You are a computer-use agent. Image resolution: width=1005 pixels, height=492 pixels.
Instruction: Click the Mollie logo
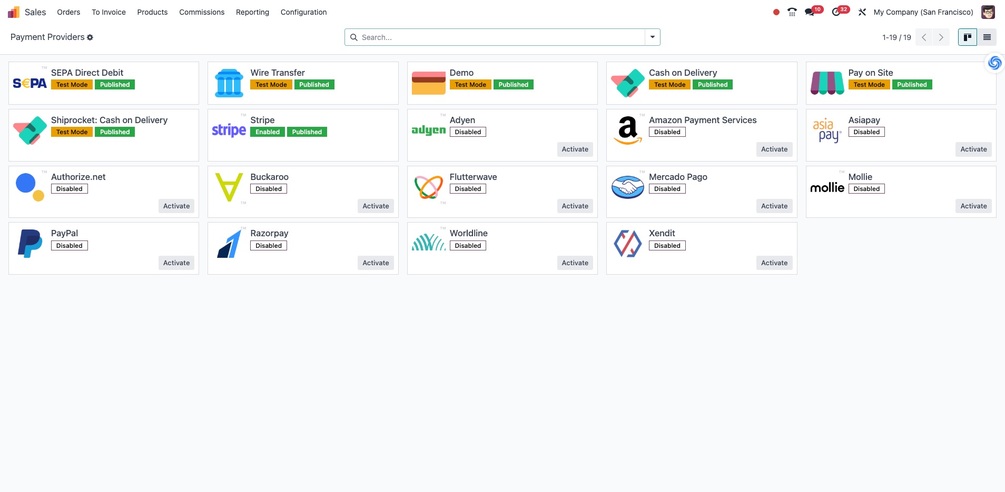827,187
